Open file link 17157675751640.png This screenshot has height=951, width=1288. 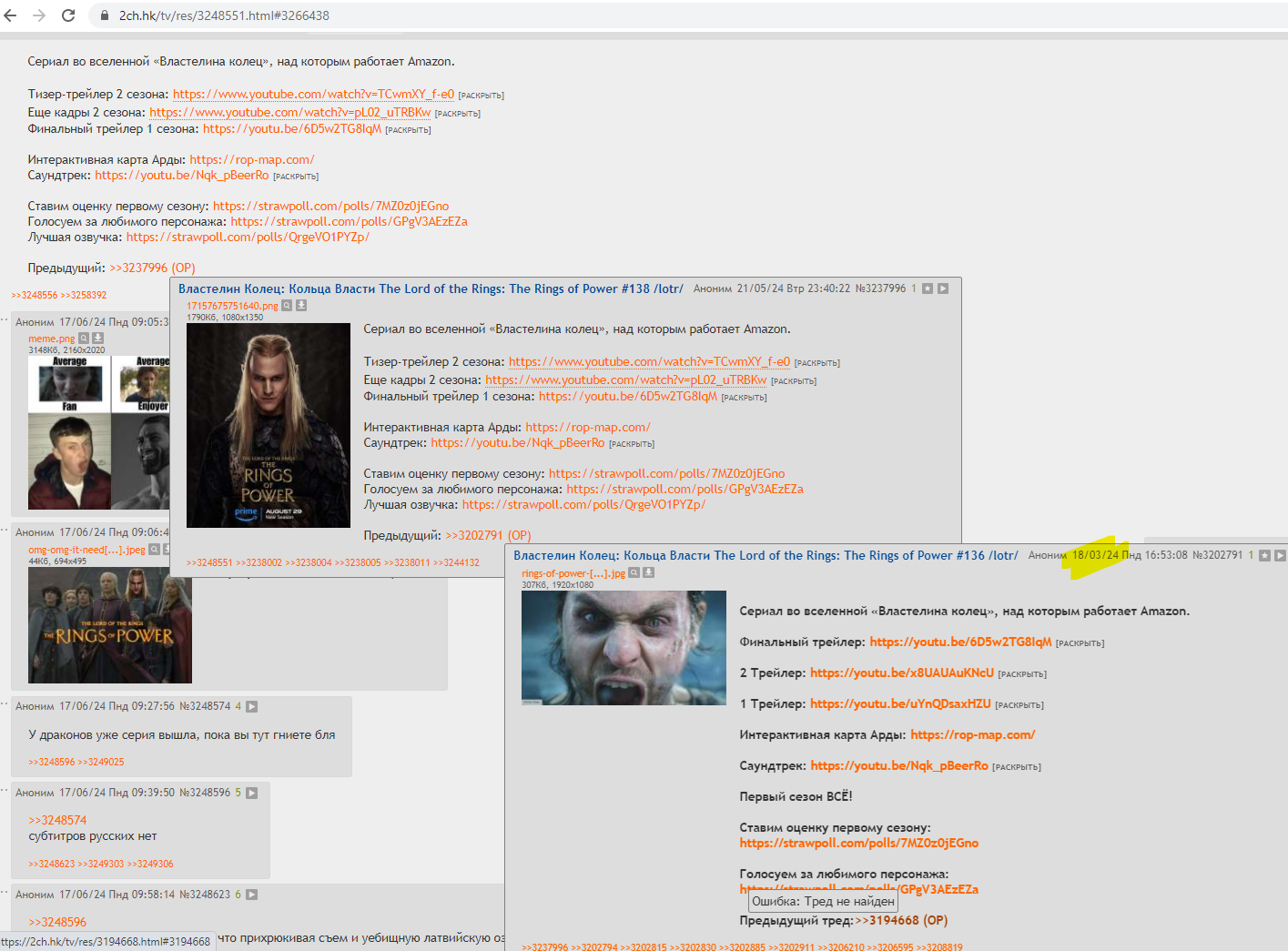[232, 306]
